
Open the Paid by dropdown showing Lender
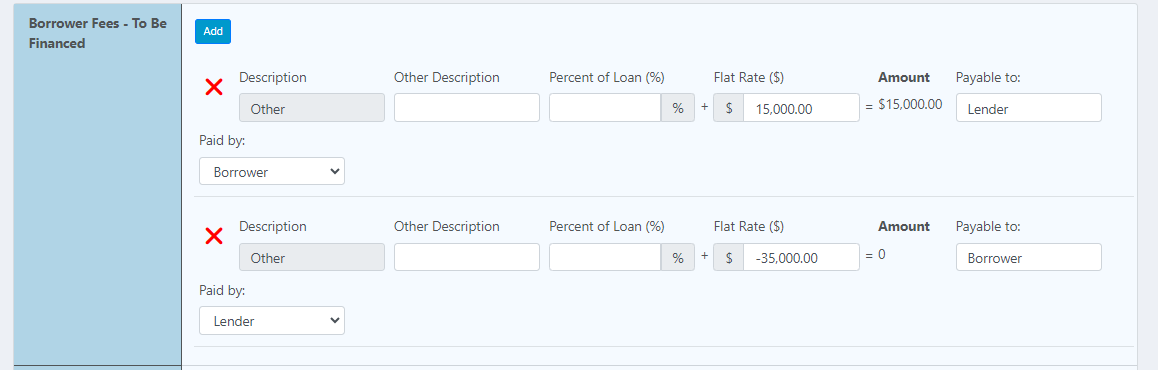point(272,321)
